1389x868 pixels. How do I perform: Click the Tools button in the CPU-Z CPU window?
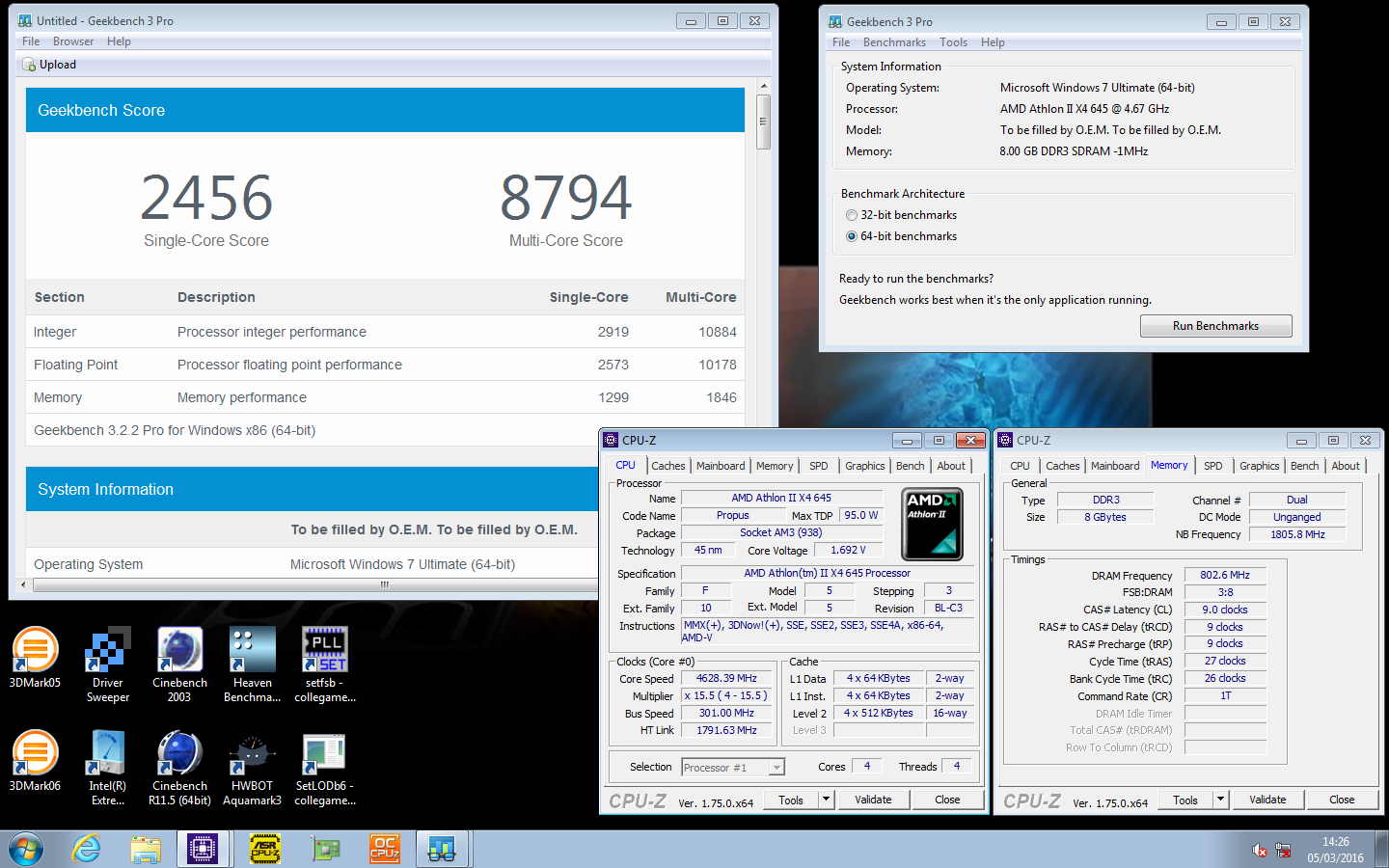tap(791, 800)
